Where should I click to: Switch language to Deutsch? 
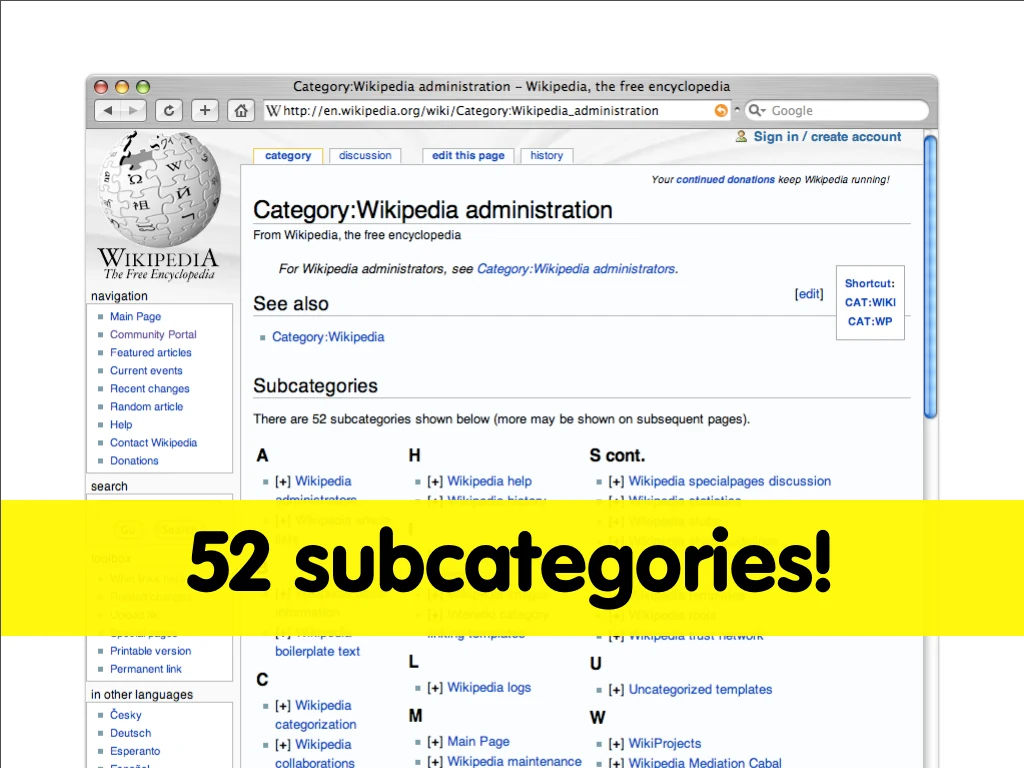130,733
